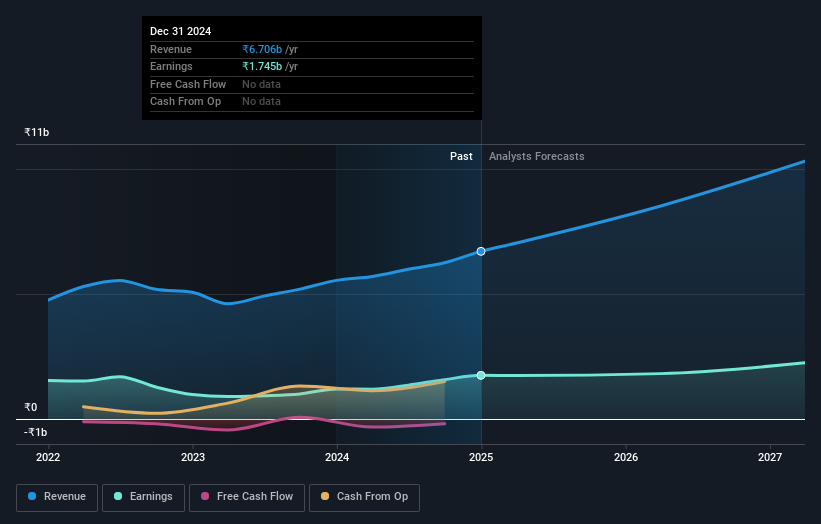Click the 2024 x-axis label
This screenshot has width=821, height=524.
tap(337, 457)
